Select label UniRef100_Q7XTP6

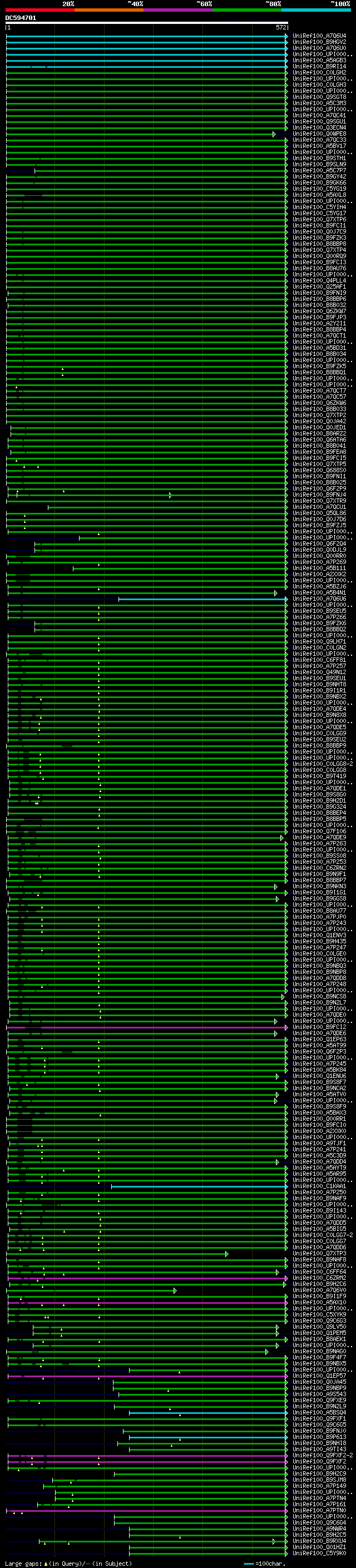point(319,219)
